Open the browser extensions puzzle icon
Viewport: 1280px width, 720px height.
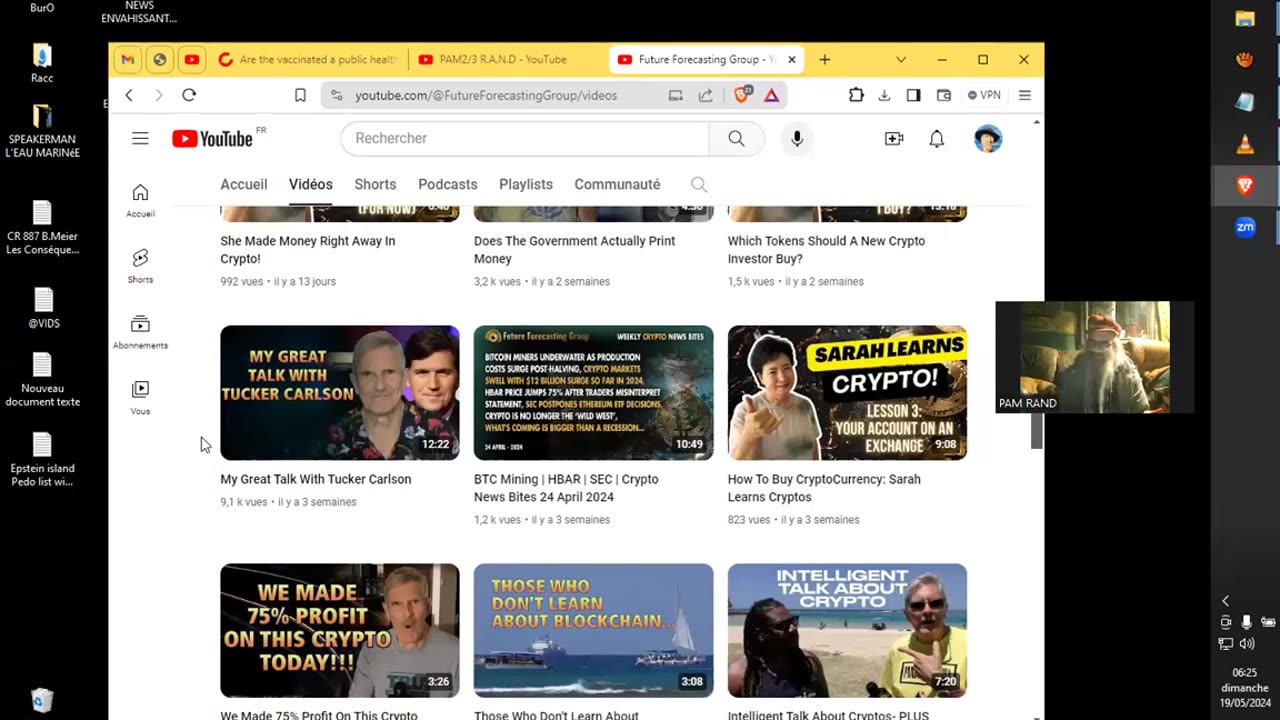pos(856,95)
